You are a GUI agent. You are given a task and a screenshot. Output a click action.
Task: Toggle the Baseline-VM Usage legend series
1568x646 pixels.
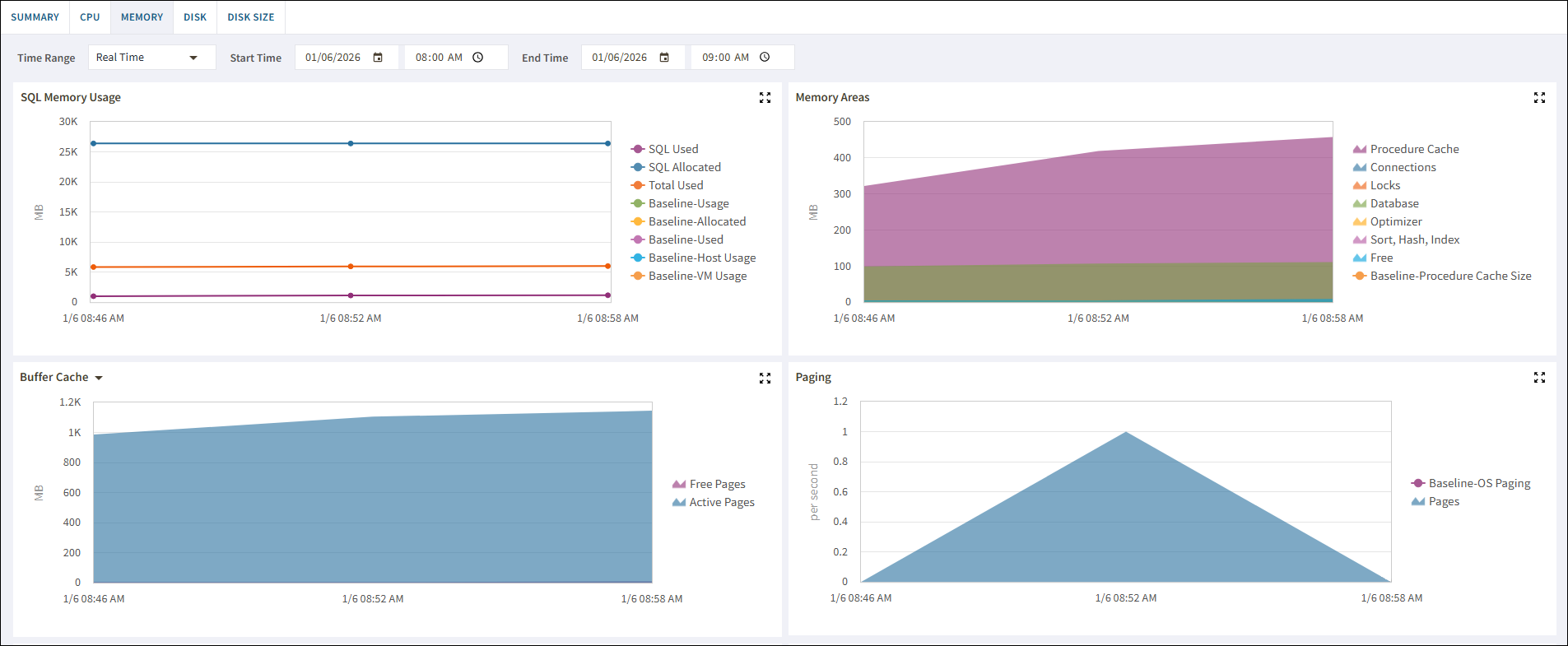coord(689,276)
